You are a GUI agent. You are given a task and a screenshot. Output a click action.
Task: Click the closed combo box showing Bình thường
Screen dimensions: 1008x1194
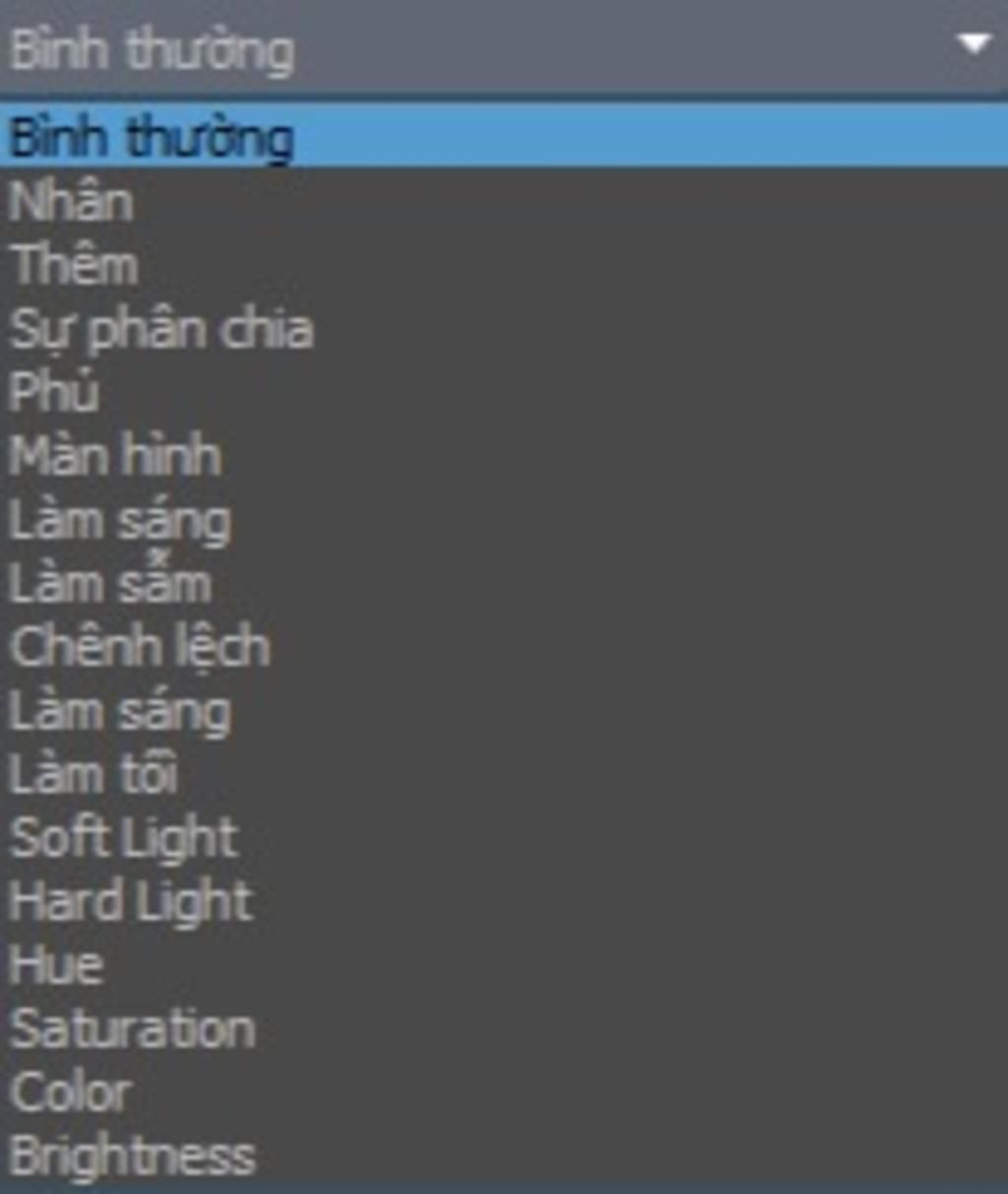tap(153, 49)
